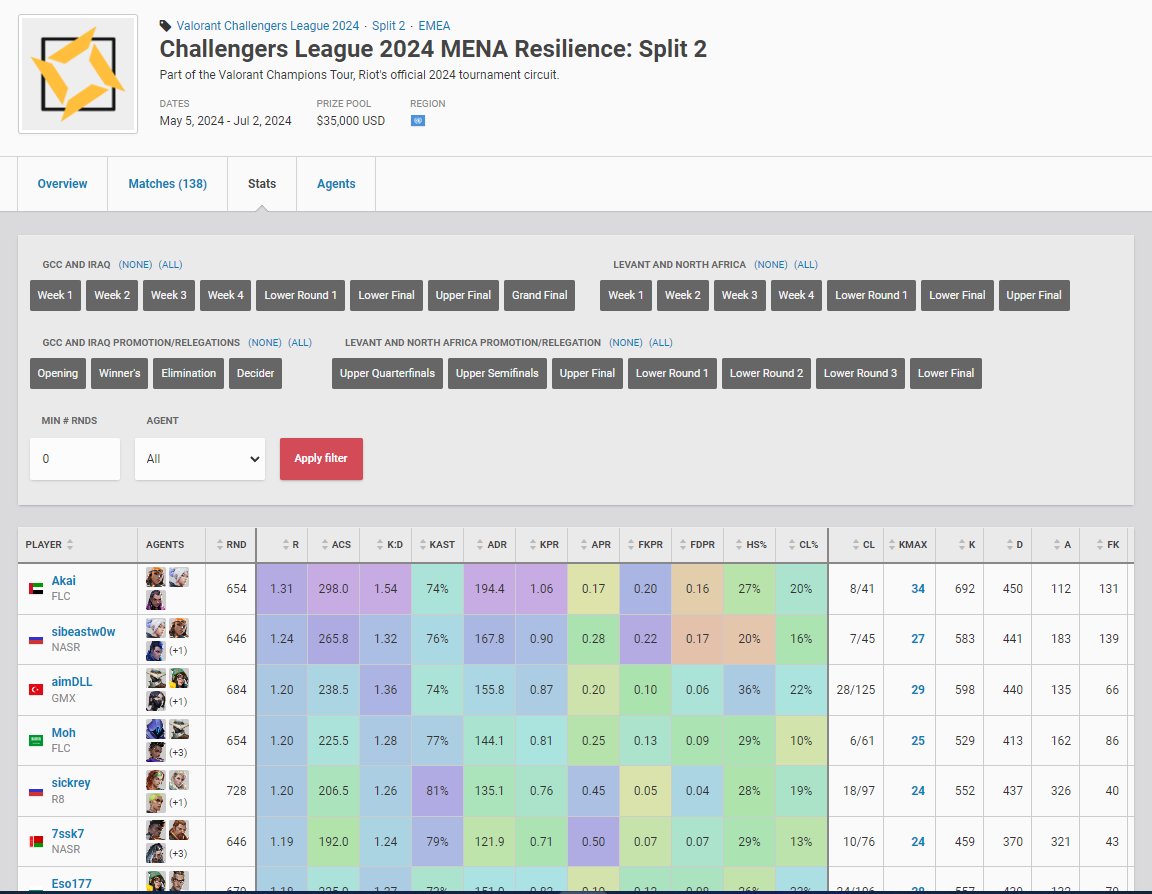Screen dimensions: 1152x894
Task: Click aimDLL's first agent portrait
Action: coord(155,677)
